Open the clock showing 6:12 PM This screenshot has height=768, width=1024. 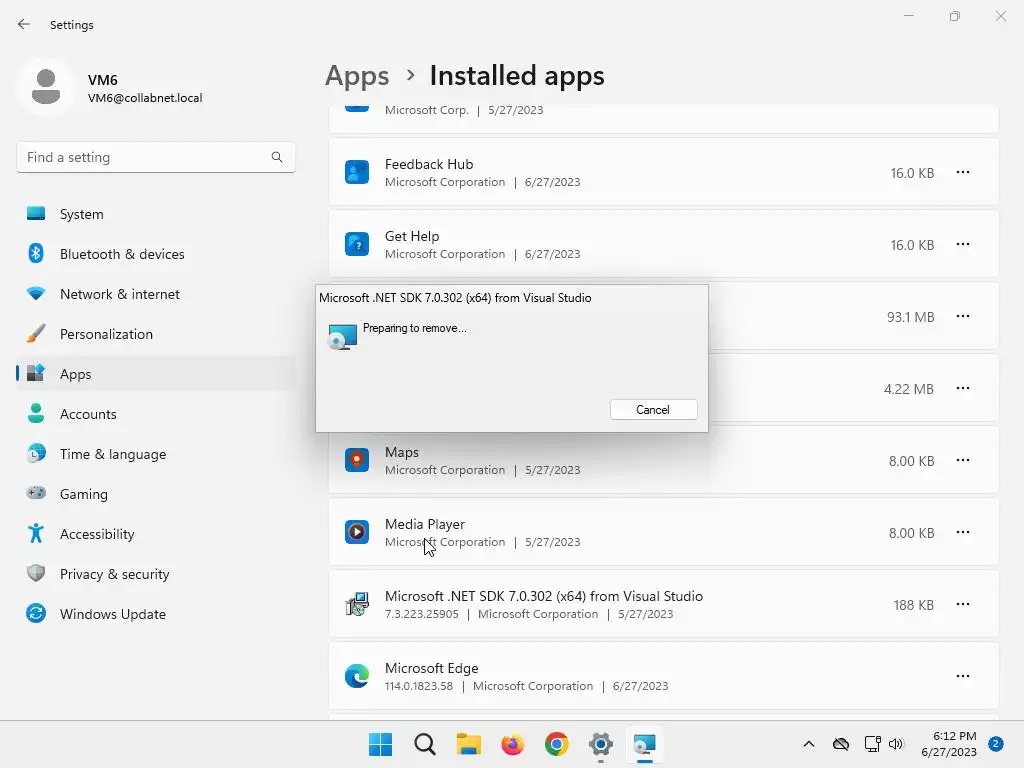click(949, 744)
